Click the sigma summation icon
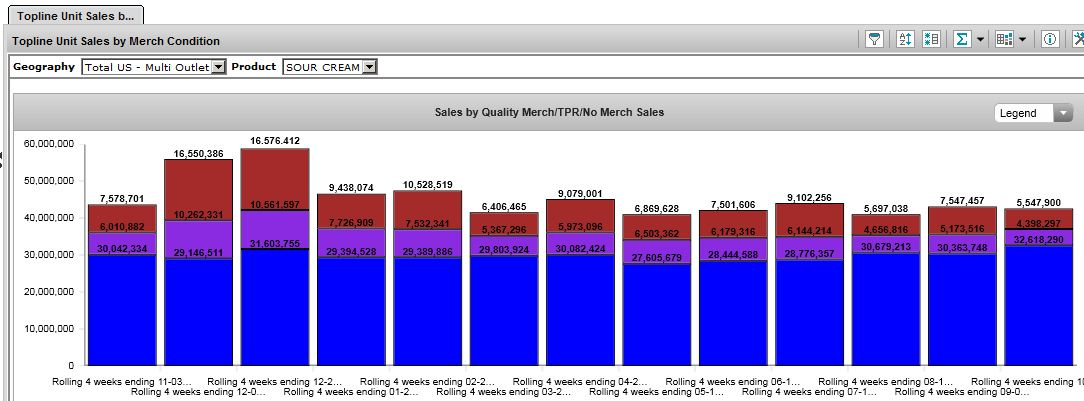This screenshot has width=1084, height=401. (x=962, y=40)
